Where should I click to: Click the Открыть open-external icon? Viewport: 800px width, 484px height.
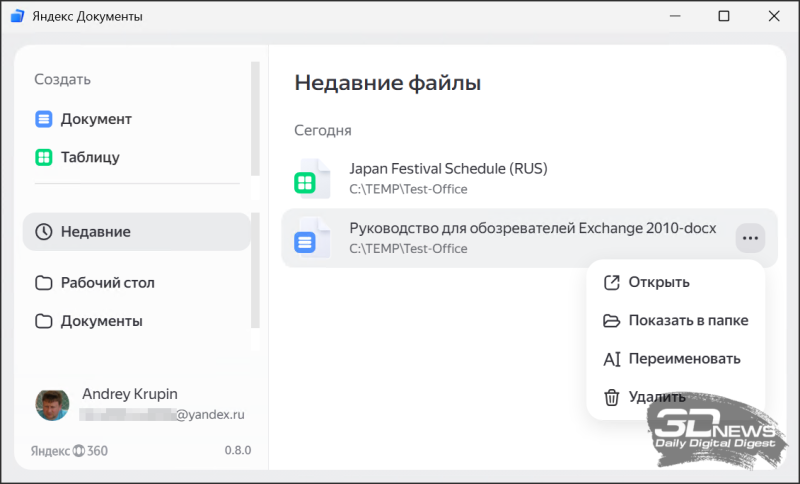[611, 283]
